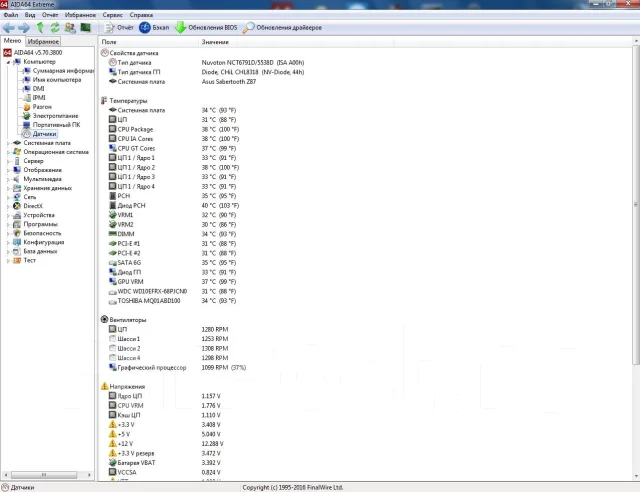
Task: Expand the Сеть tree node
Action: (8, 197)
